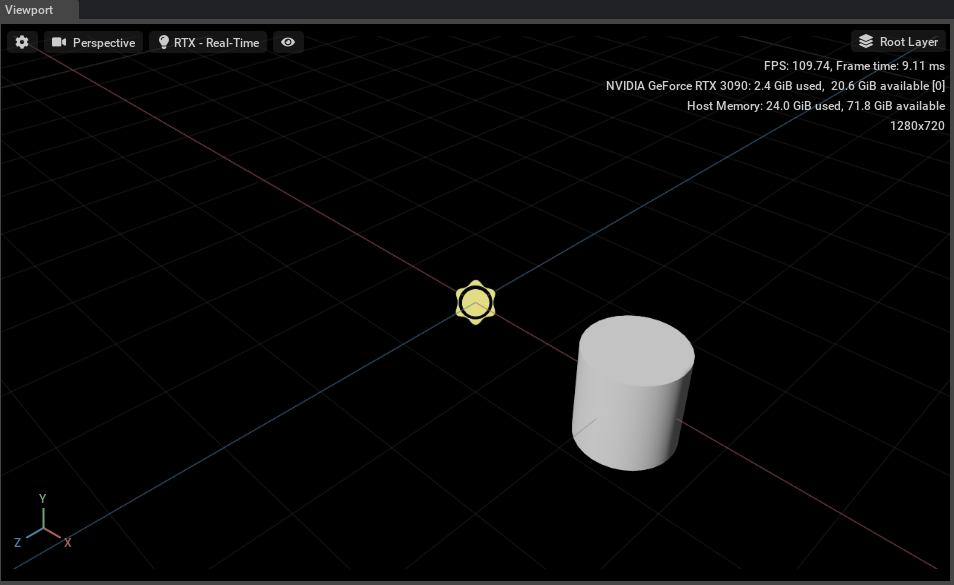Click the resolution text showing 1280x720
954x585 pixels.
click(916, 126)
